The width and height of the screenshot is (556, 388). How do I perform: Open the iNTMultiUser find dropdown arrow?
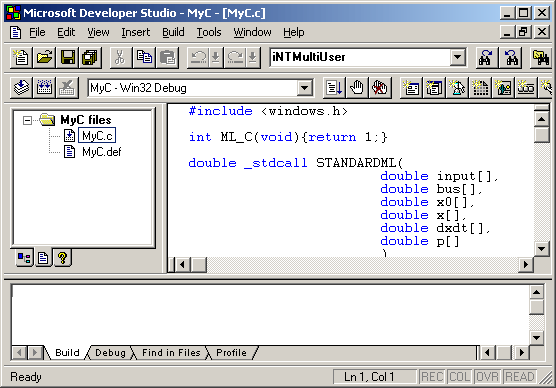click(458, 57)
